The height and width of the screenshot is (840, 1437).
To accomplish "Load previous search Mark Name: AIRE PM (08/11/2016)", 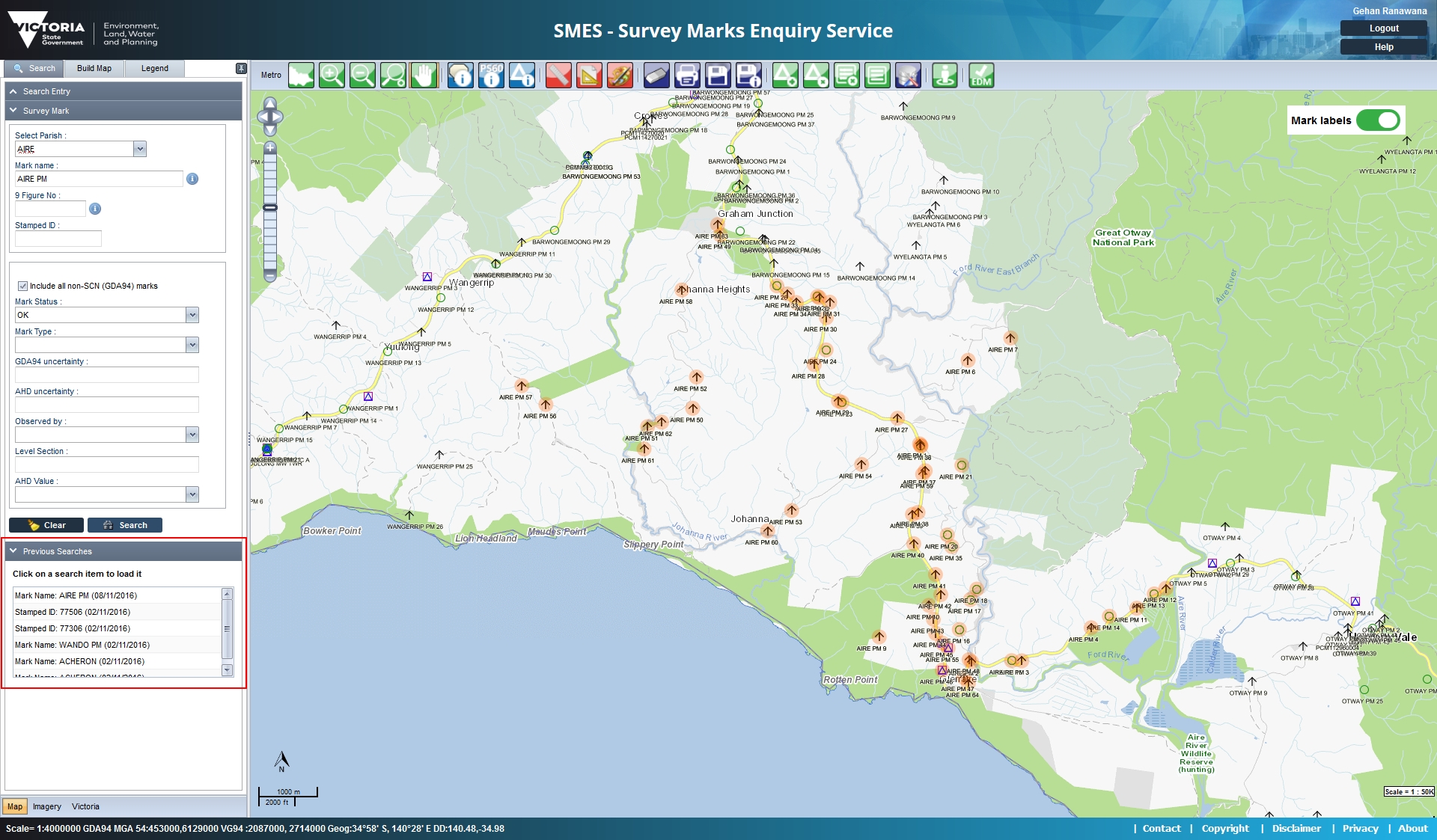I will 117,595.
